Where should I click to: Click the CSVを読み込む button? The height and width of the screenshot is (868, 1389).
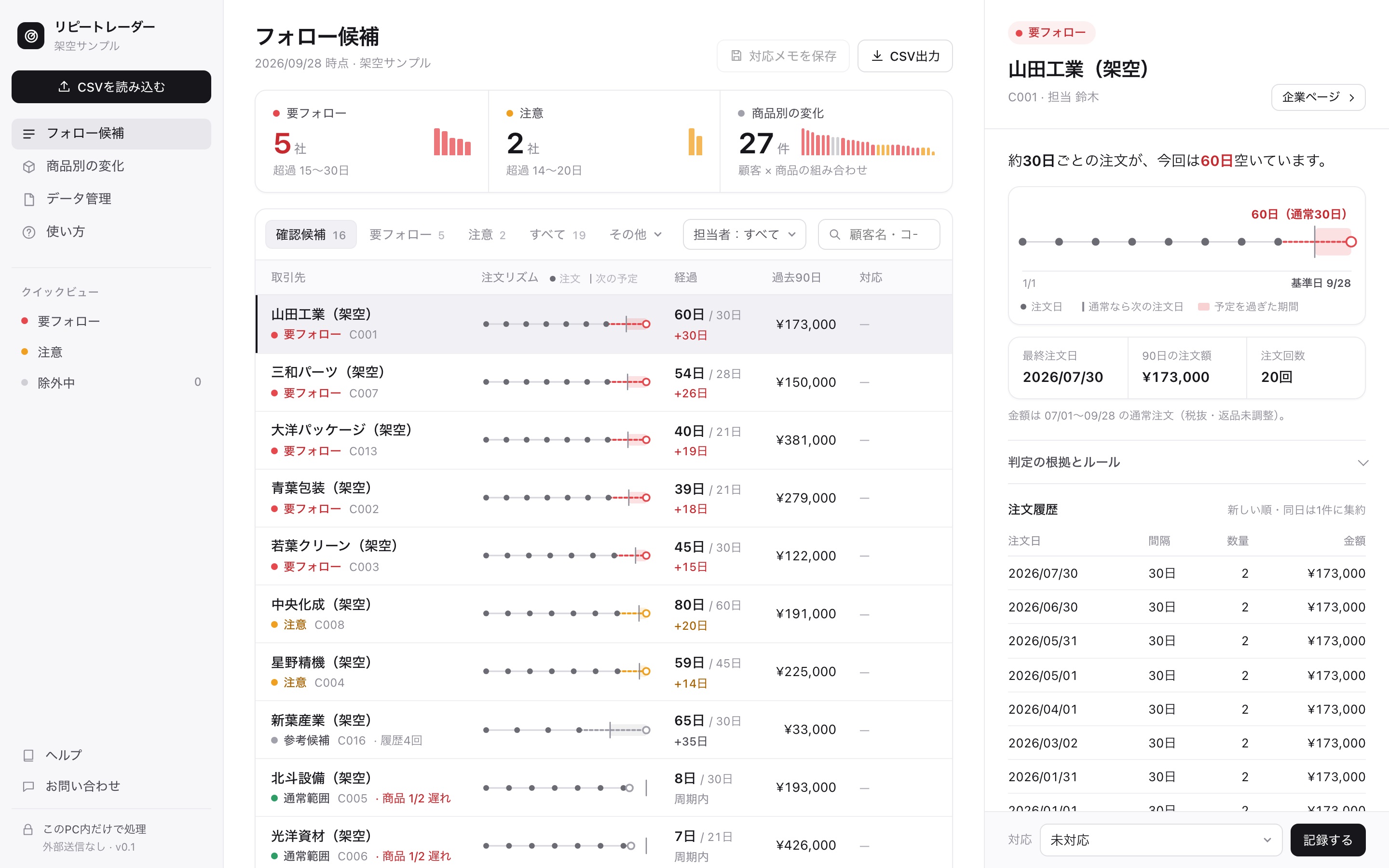[x=111, y=87]
